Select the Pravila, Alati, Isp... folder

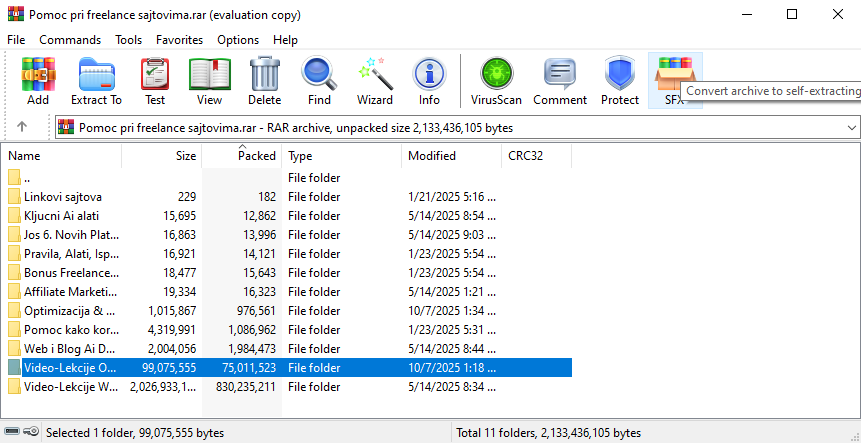(71, 254)
